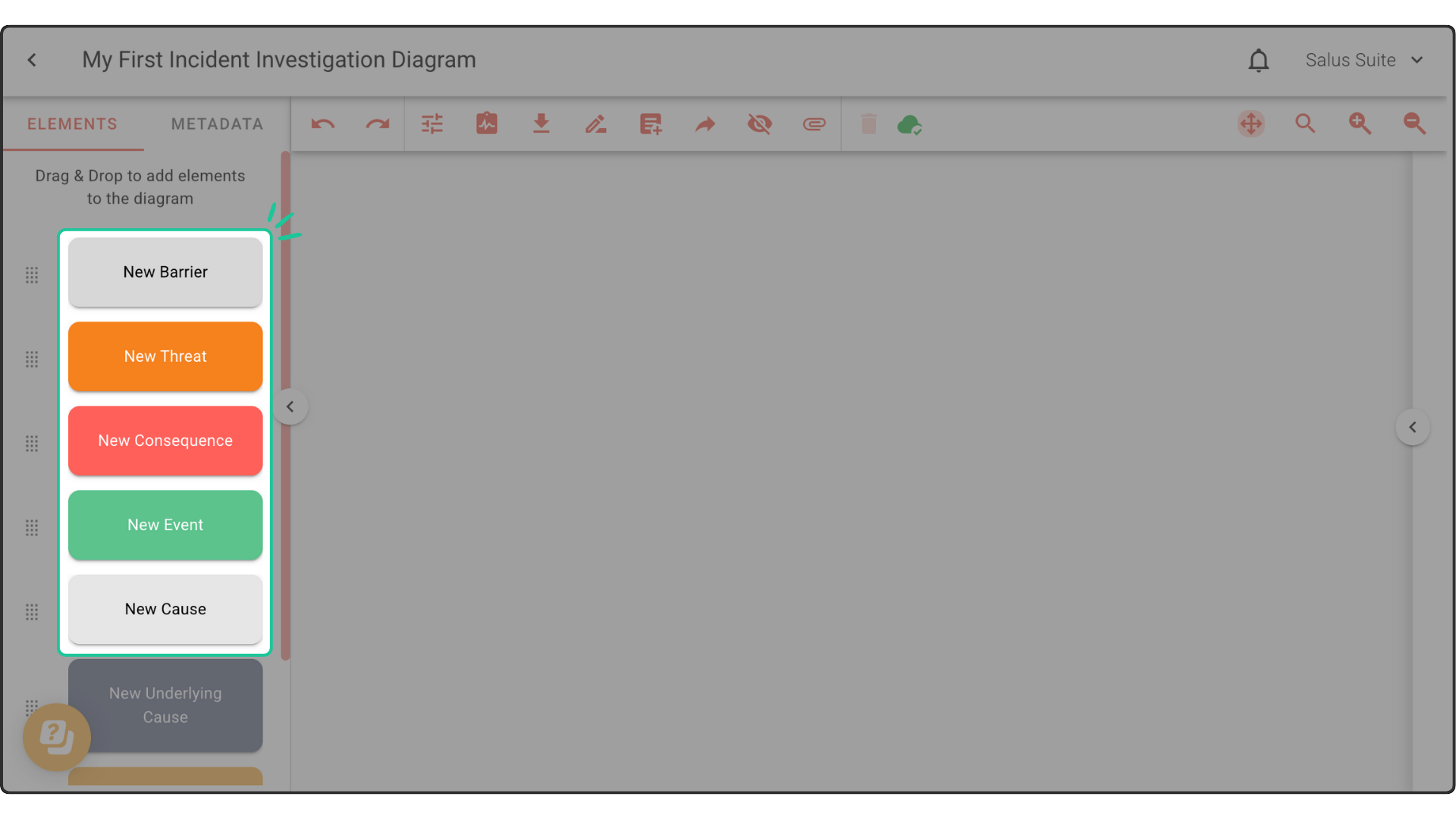The width and height of the screenshot is (1456, 819).
Task: Click the paperclip attachment icon
Action: [x=814, y=124]
